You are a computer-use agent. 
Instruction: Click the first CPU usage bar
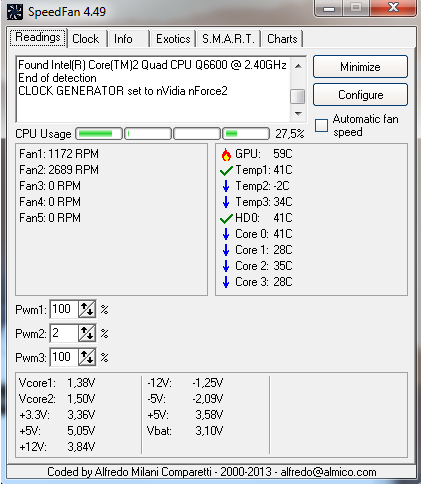[99, 134]
